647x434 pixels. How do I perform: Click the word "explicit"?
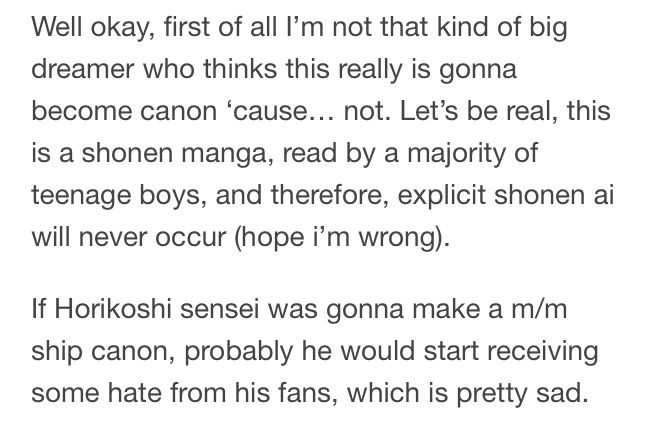(x=442, y=198)
